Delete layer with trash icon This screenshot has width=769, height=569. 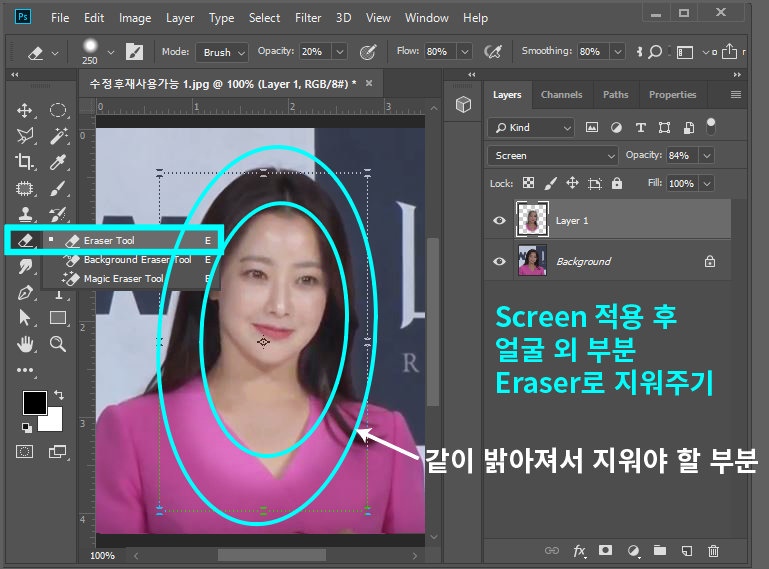click(714, 551)
